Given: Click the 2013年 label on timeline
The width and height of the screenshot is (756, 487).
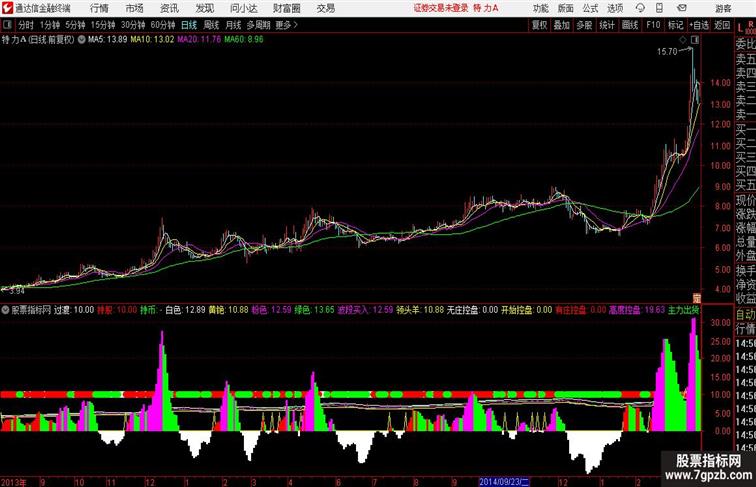Looking at the screenshot, I should [14, 482].
